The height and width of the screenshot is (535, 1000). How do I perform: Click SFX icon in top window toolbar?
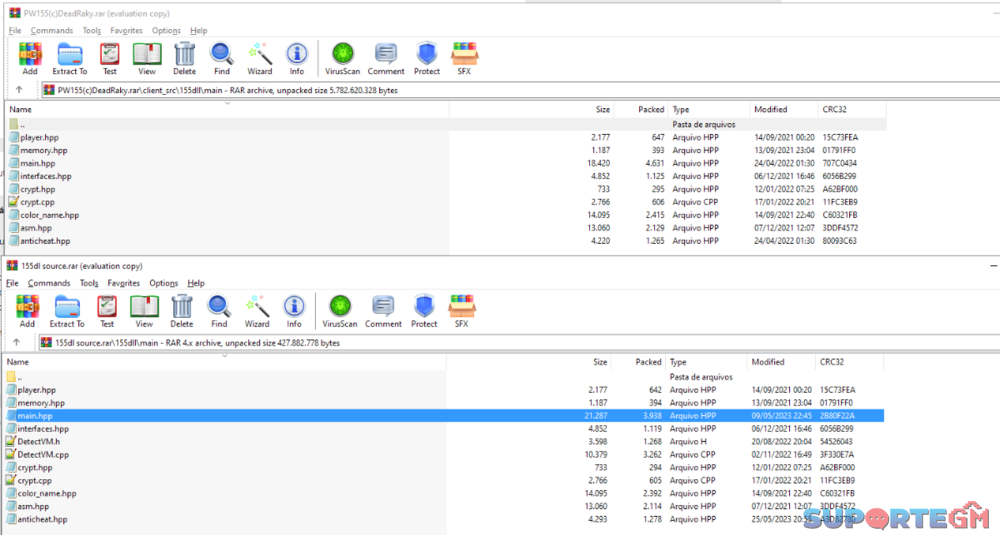coord(463,58)
